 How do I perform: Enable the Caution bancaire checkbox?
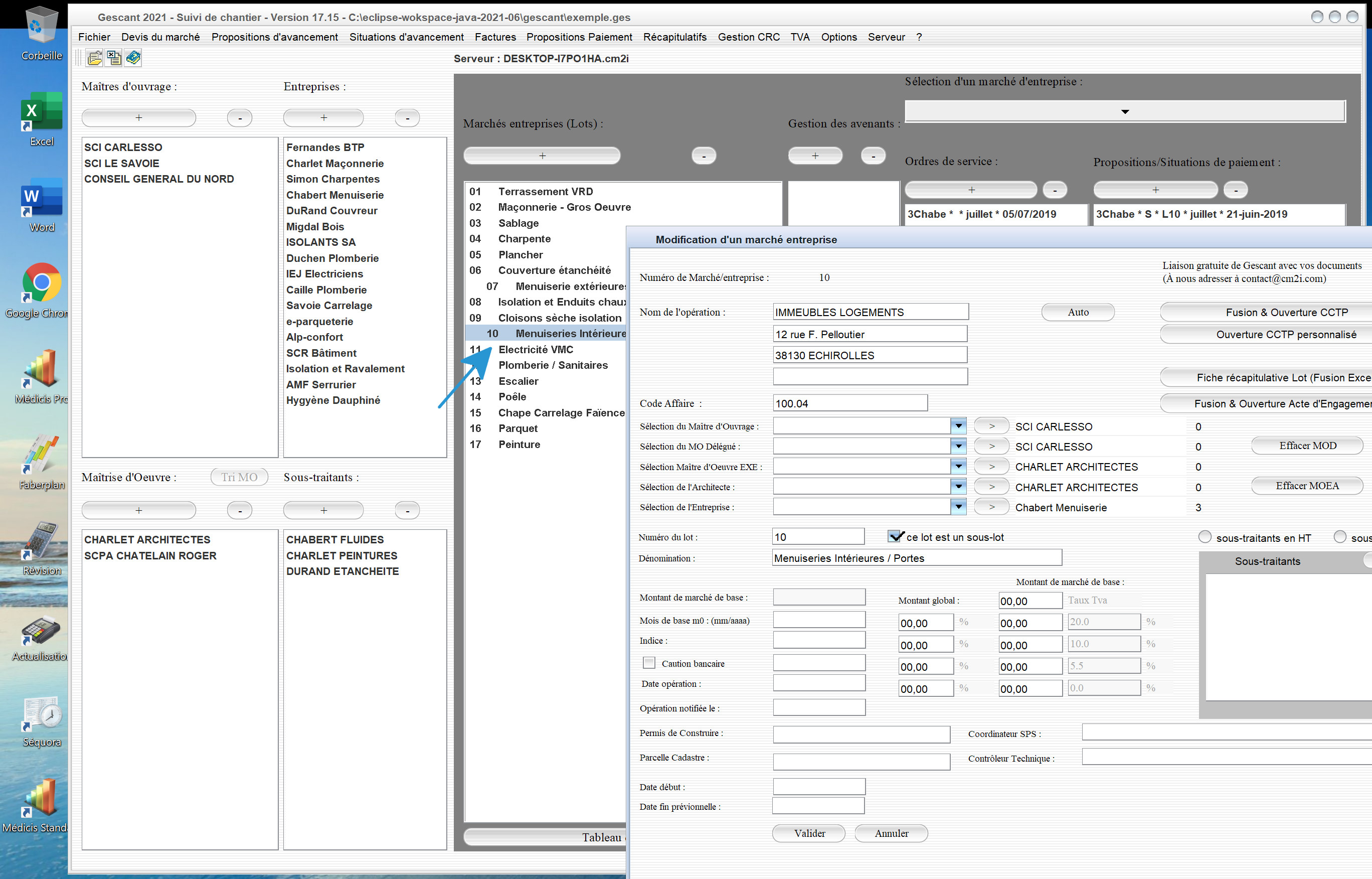pyautogui.click(x=648, y=663)
